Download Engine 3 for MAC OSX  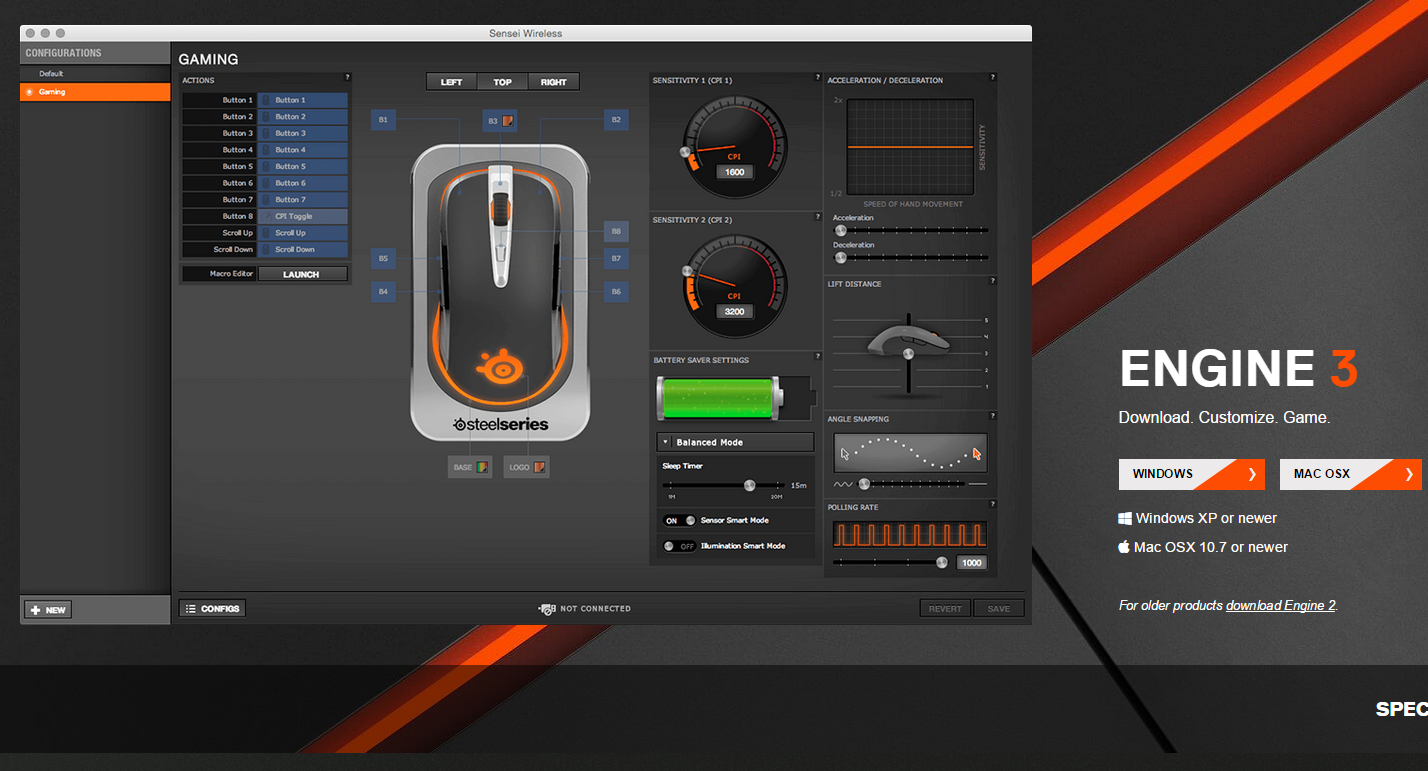[1350, 474]
